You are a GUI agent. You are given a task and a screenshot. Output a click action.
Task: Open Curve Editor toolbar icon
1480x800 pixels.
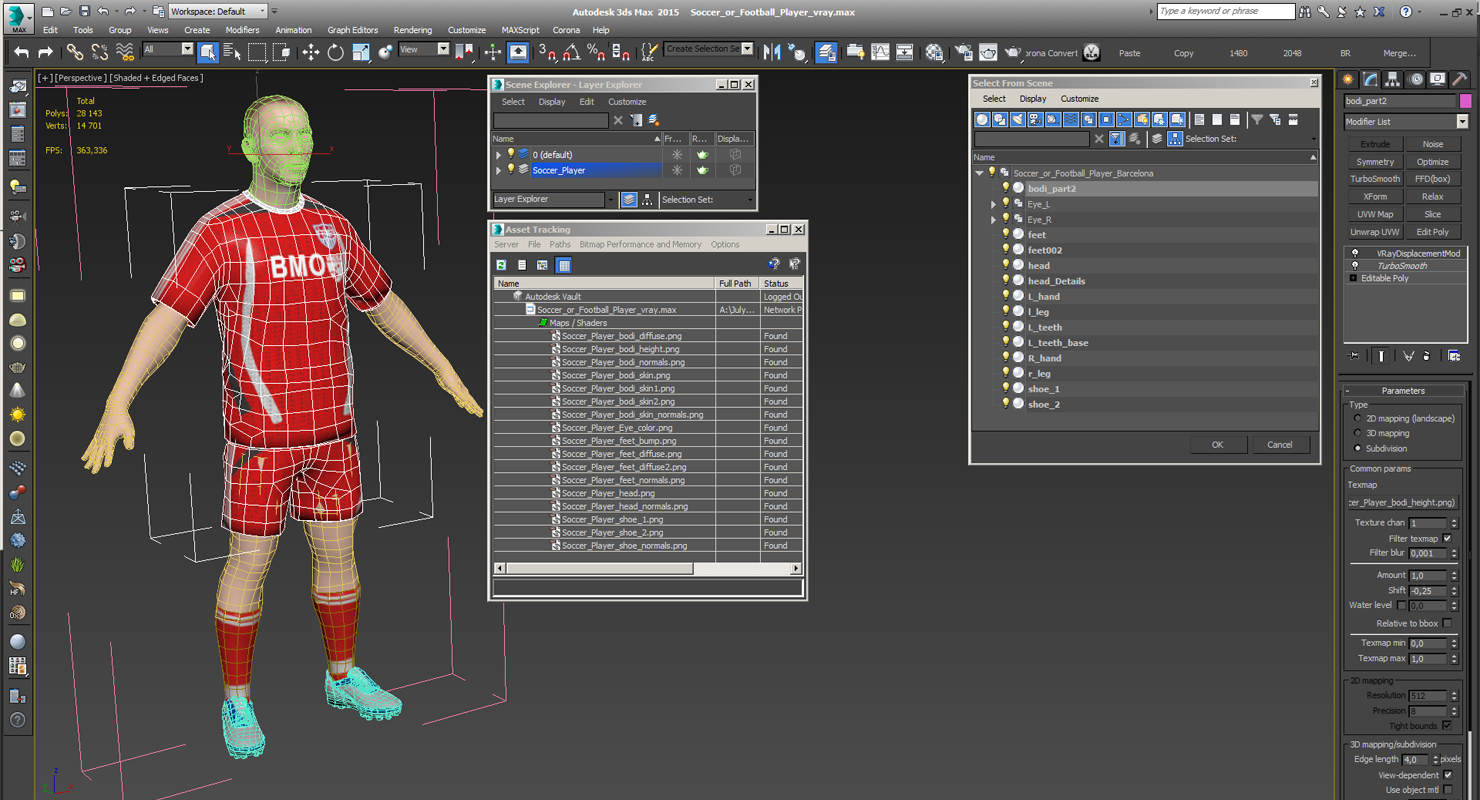[880, 52]
